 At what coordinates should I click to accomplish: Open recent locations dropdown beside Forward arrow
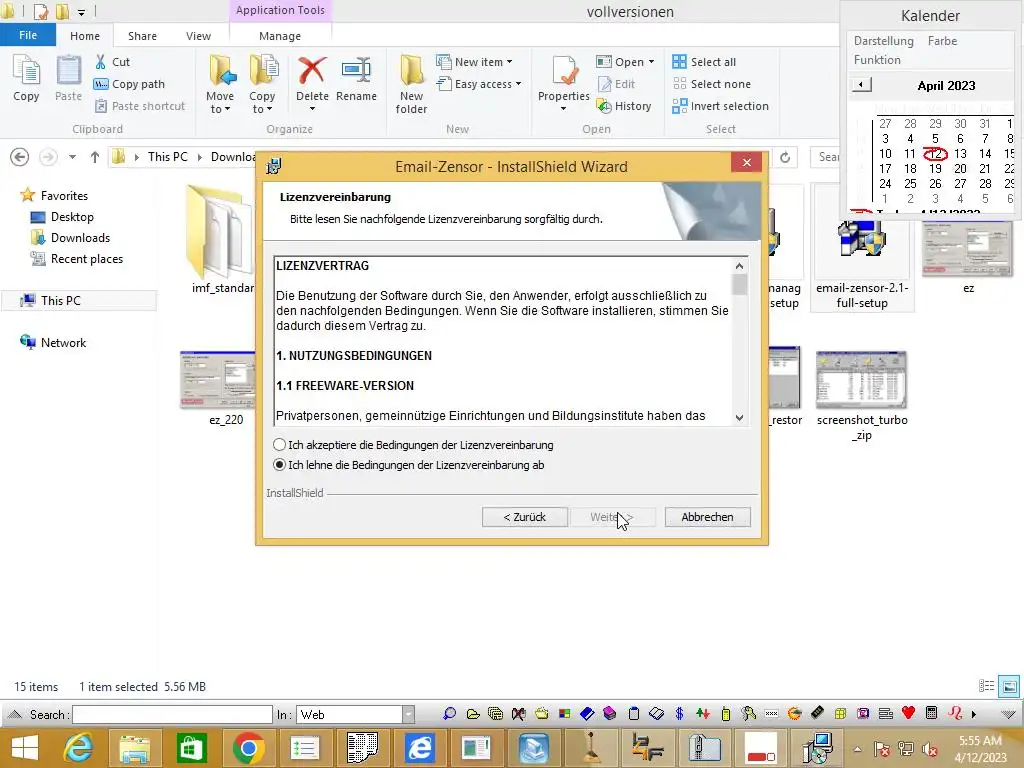tap(72, 157)
